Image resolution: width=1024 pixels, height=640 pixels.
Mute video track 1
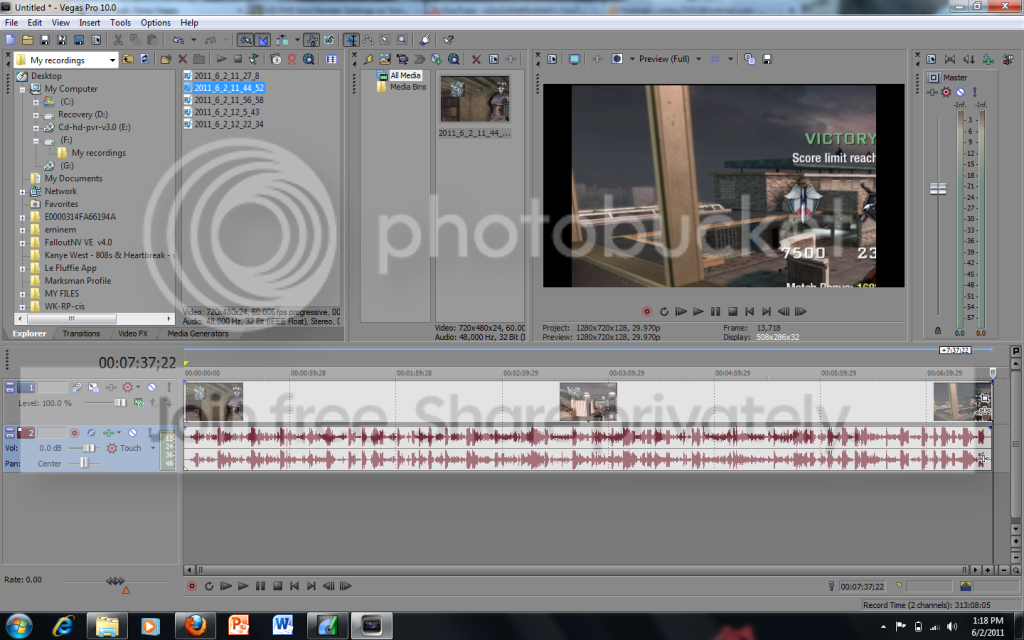pyautogui.click(x=152, y=387)
